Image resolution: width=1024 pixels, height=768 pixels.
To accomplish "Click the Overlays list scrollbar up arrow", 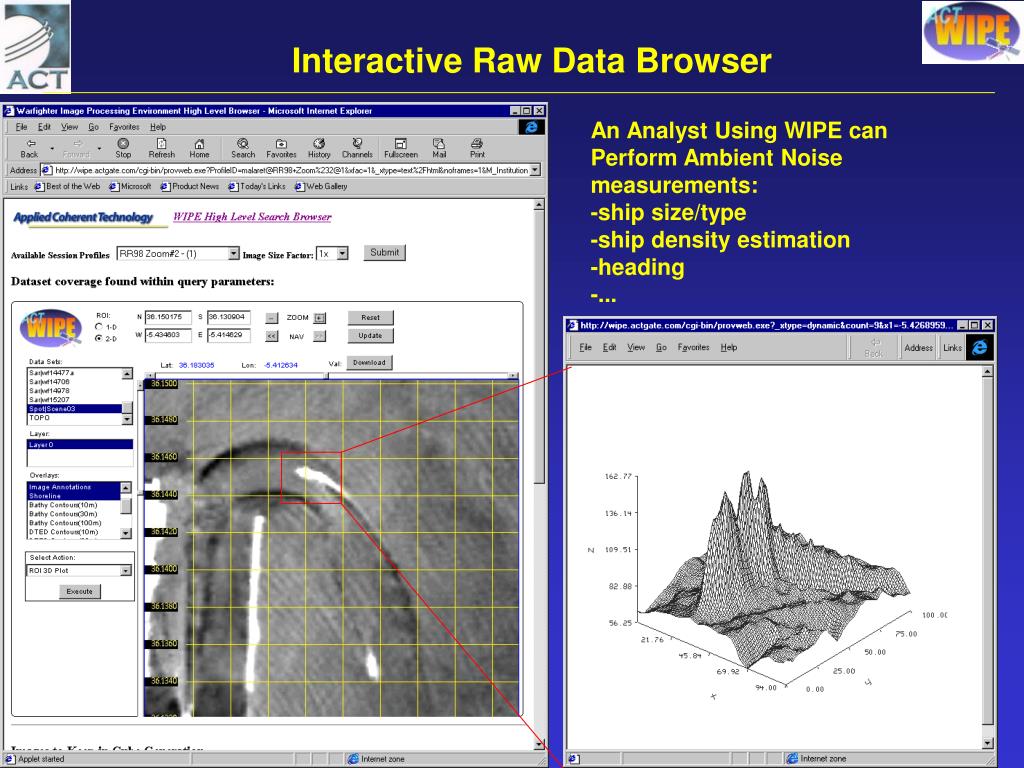I will pos(127,487).
